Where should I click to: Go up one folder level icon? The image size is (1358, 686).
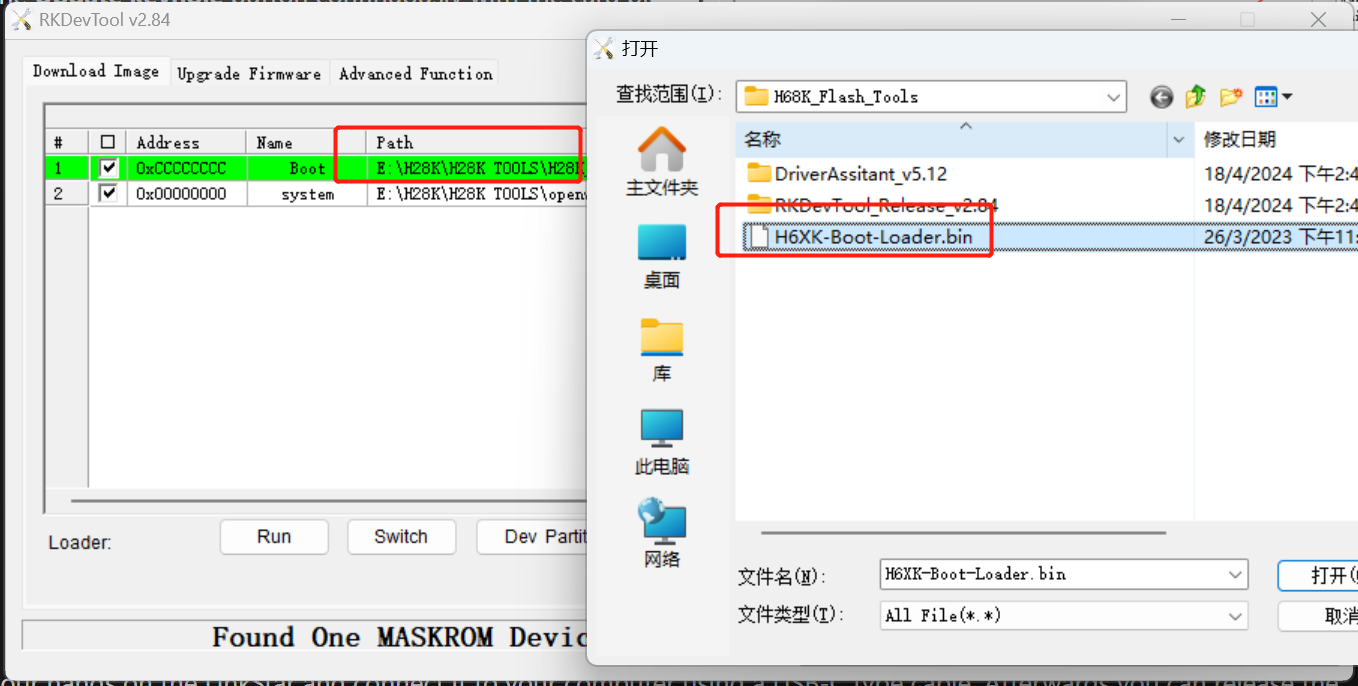click(1196, 97)
